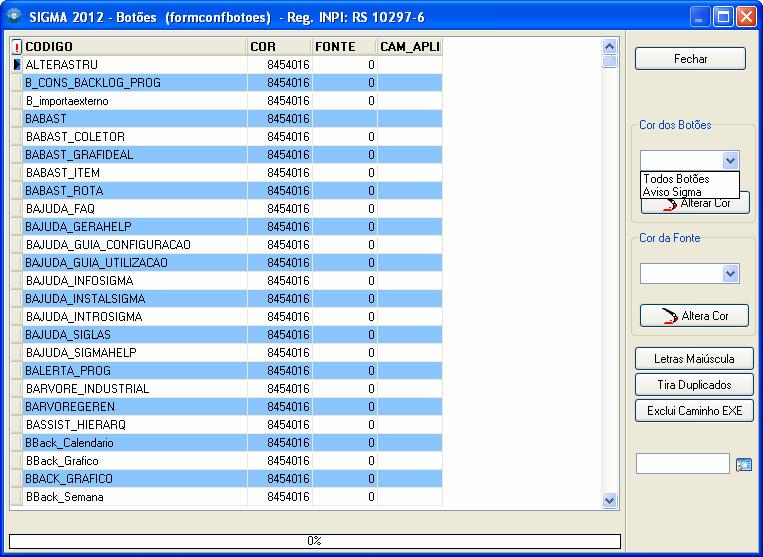The height and width of the screenshot is (557, 763).
Task: Minimize the SIGMA 2012 window
Action: tap(699, 18)
